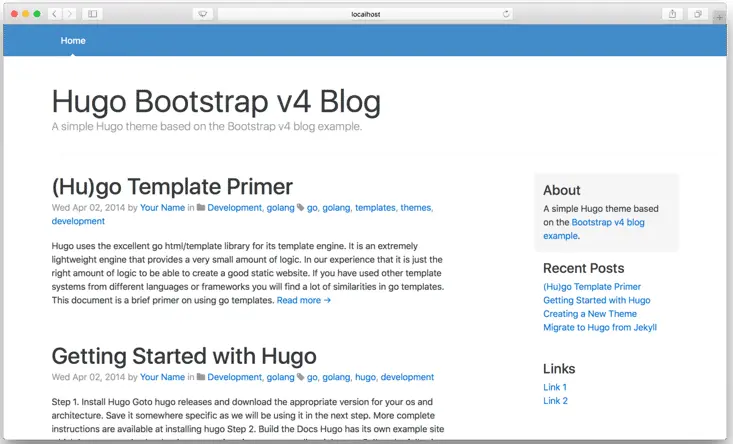Open the (Hu)go Template Primer post heading

(x=172, y=186)
